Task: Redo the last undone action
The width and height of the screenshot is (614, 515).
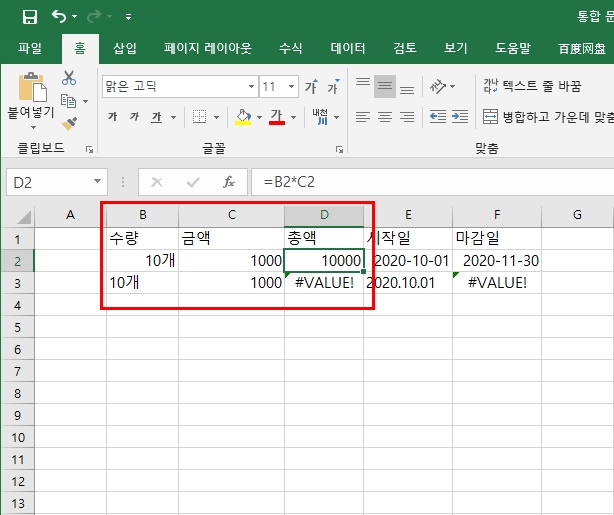Action: 94,16
